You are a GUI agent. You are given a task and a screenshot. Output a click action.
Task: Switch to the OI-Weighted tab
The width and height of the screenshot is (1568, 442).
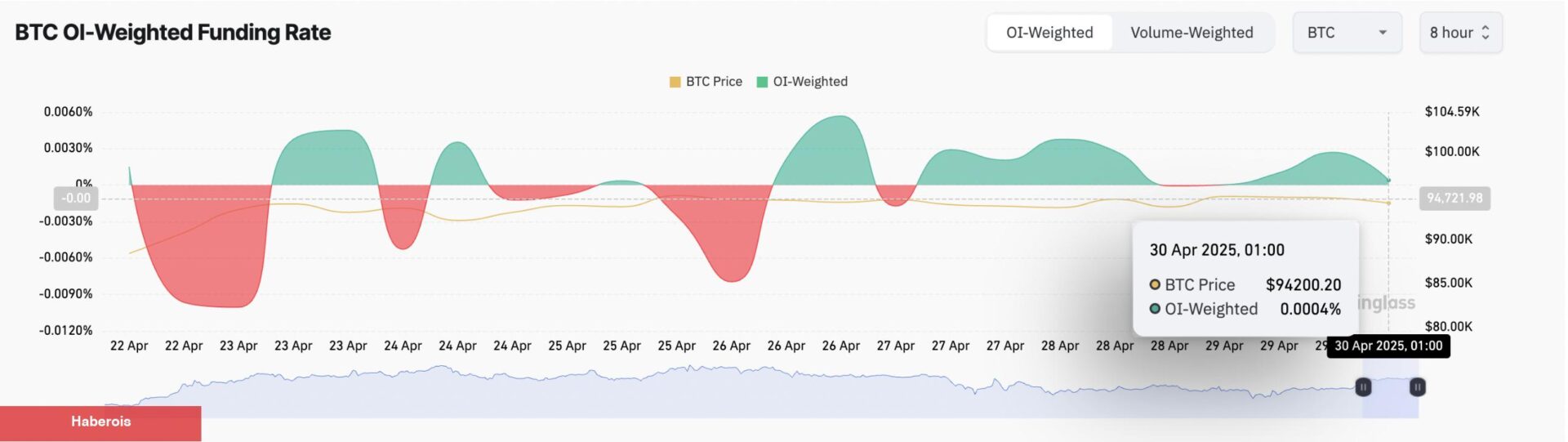[x=1049, y=33]
